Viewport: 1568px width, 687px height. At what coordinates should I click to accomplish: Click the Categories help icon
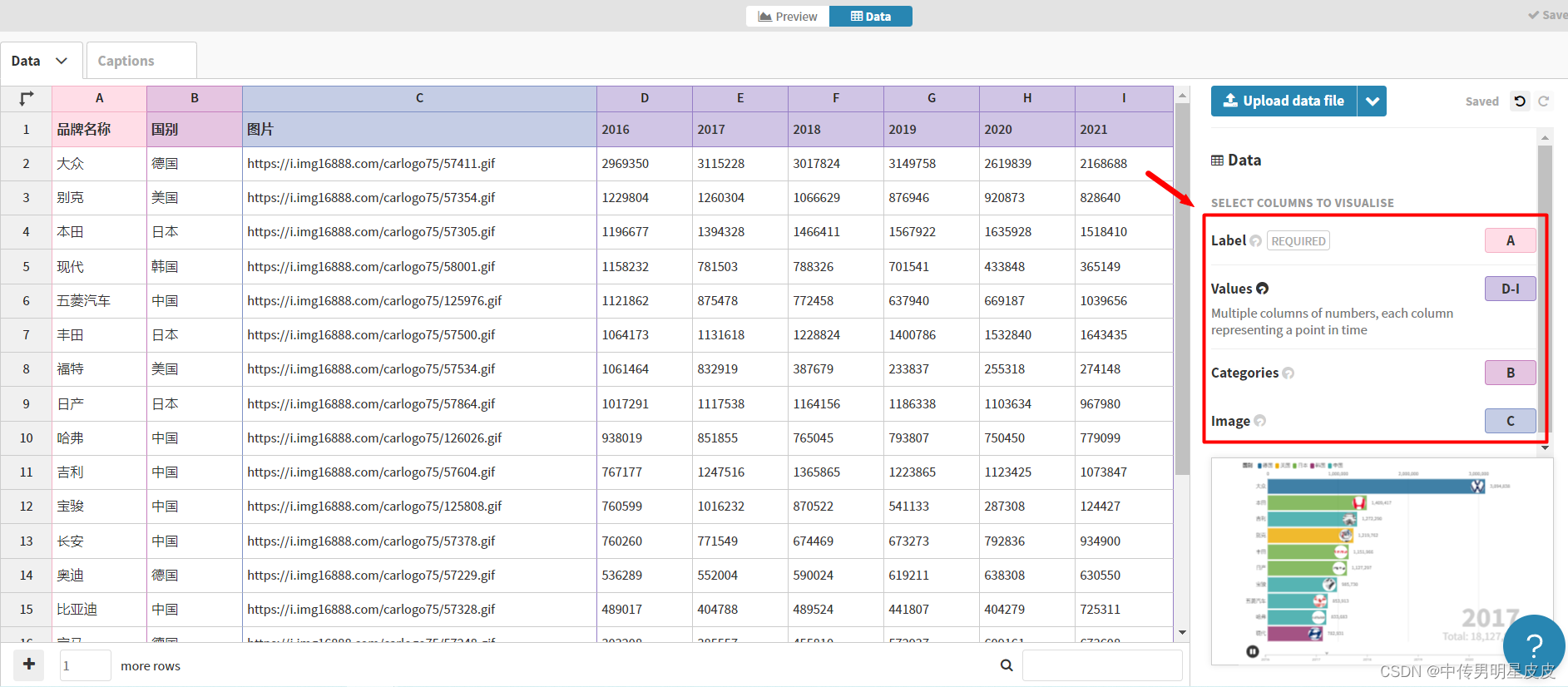click(x=1289, y=373)
